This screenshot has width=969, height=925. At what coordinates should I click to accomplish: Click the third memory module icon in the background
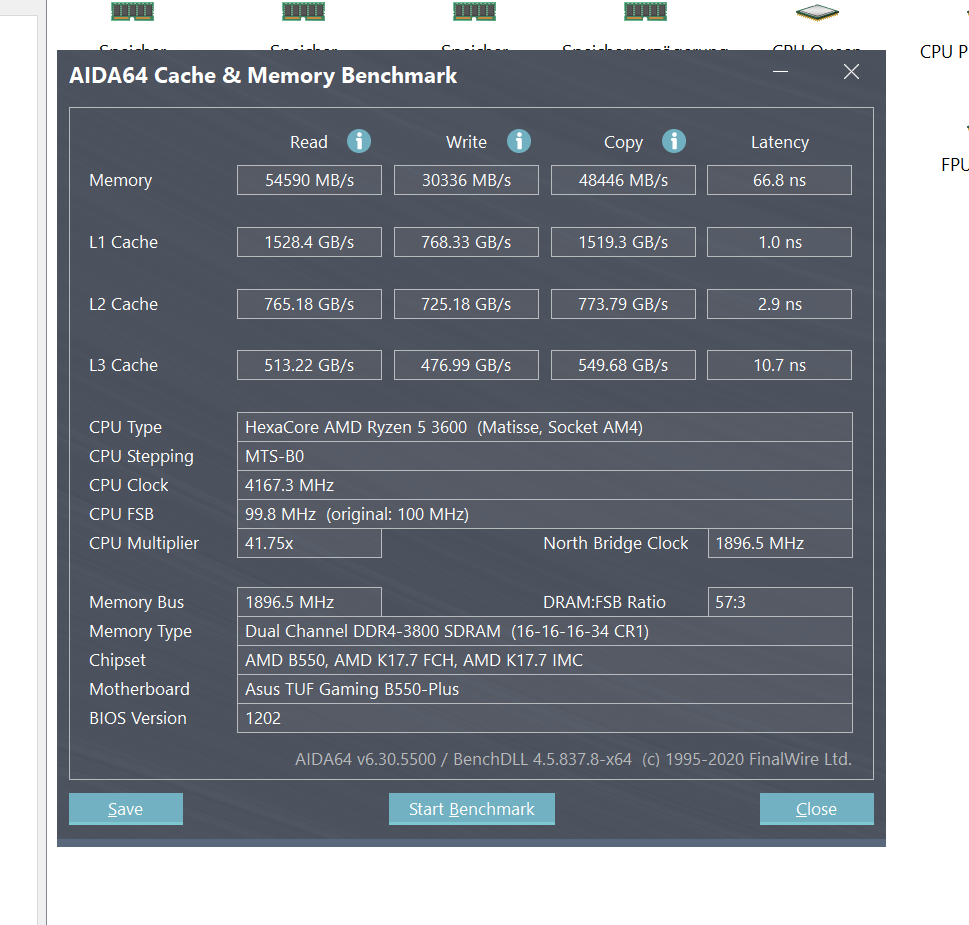coord(474,11)
